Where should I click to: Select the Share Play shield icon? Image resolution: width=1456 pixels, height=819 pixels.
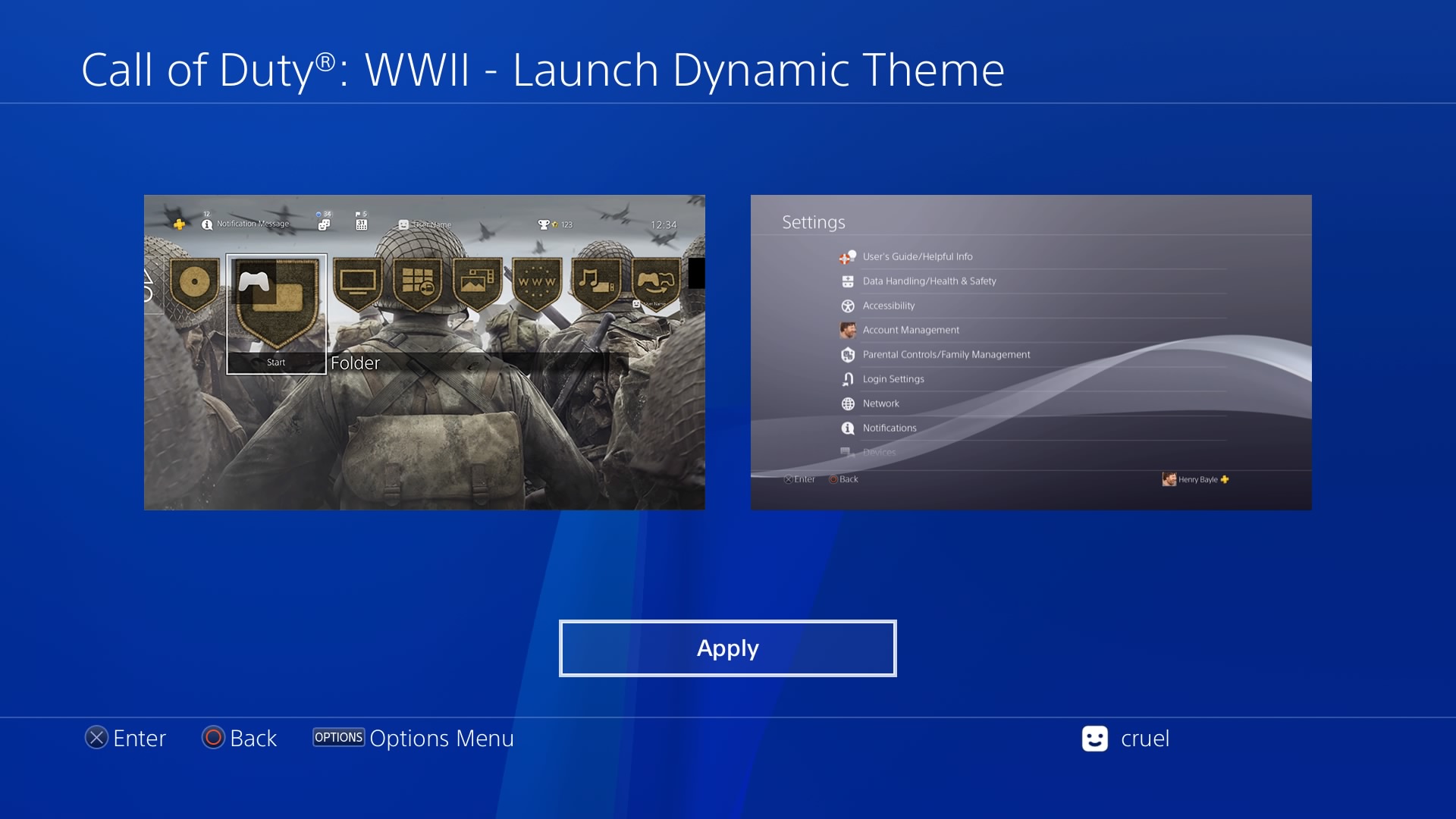click(x=656, y=284)
